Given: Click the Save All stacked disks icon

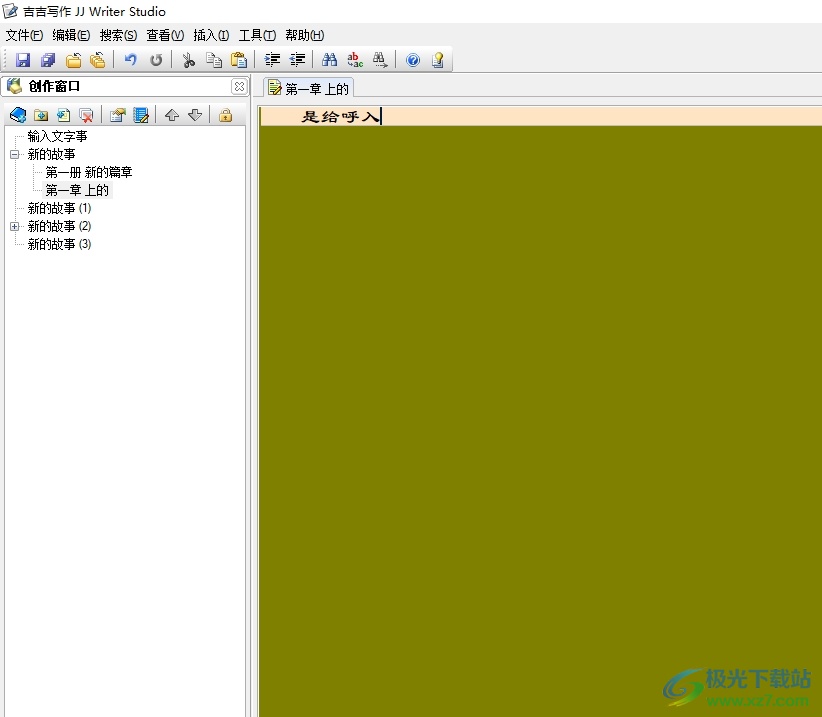Looking at the screenshot, I should 48,60.
